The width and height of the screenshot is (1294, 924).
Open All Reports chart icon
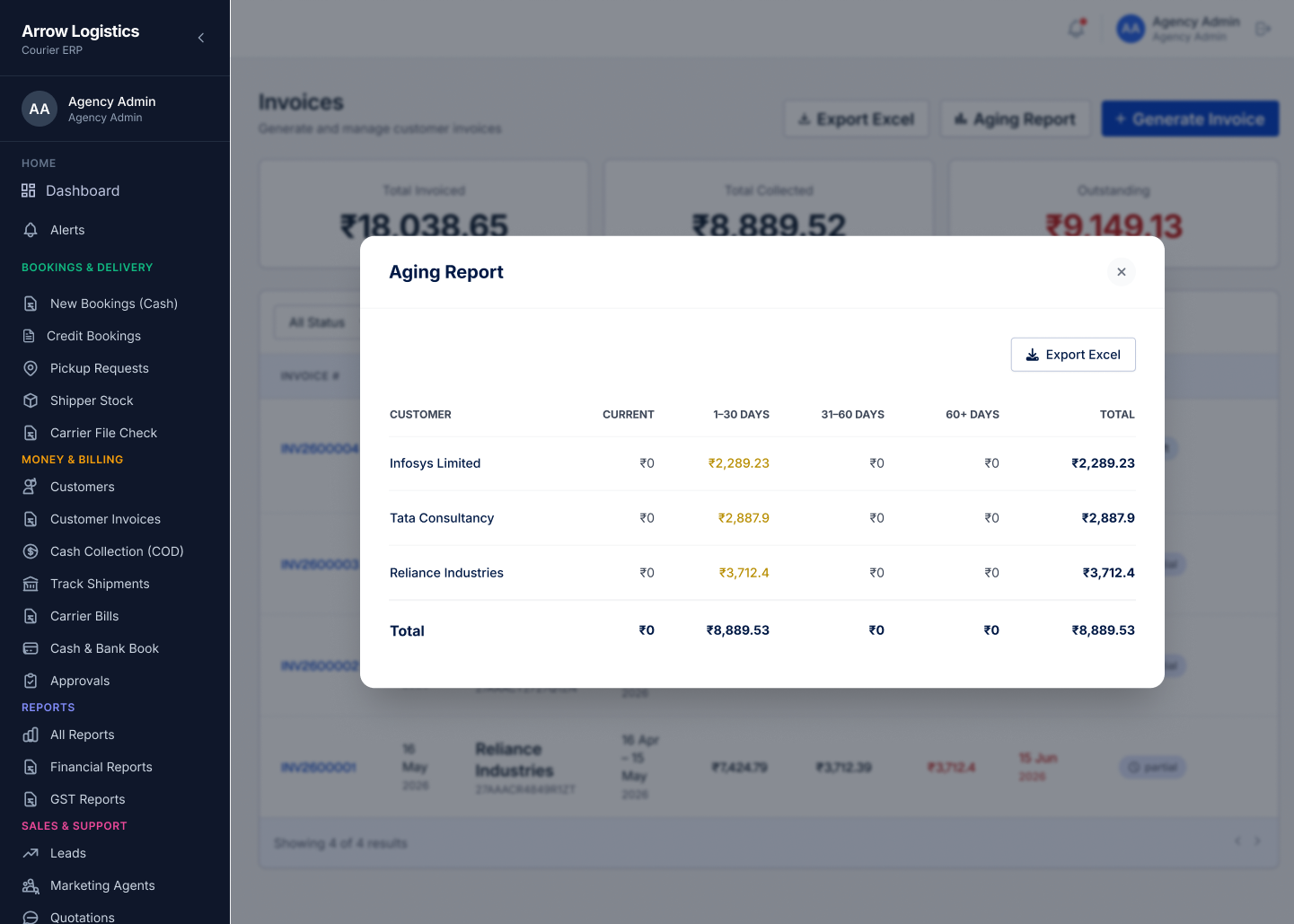click(31, 735)
